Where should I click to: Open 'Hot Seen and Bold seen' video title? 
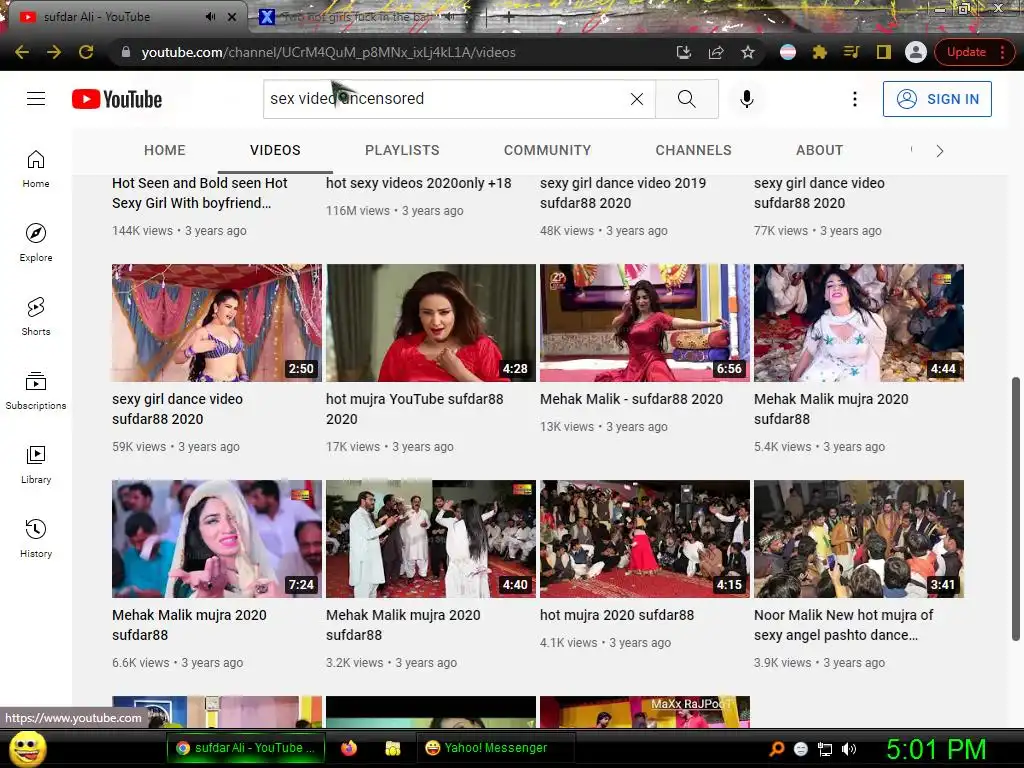199,193
